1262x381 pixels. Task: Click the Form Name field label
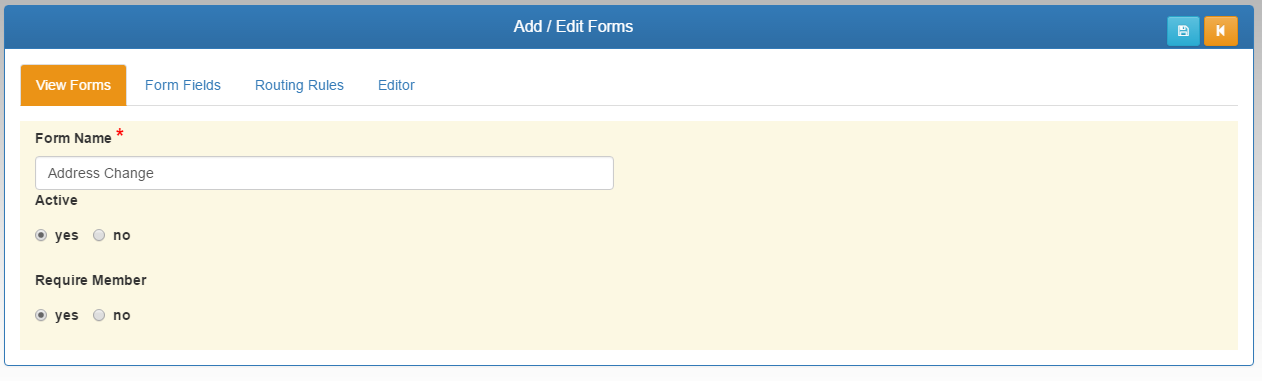tap(73, 138)
